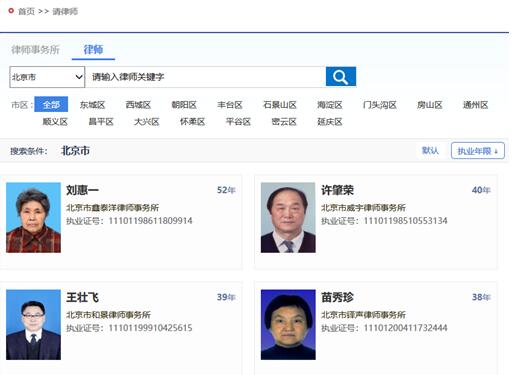Screen dimensions: 520x375
Task: Filter by 门头沟区 district
Action: click(x=380, y=105)
